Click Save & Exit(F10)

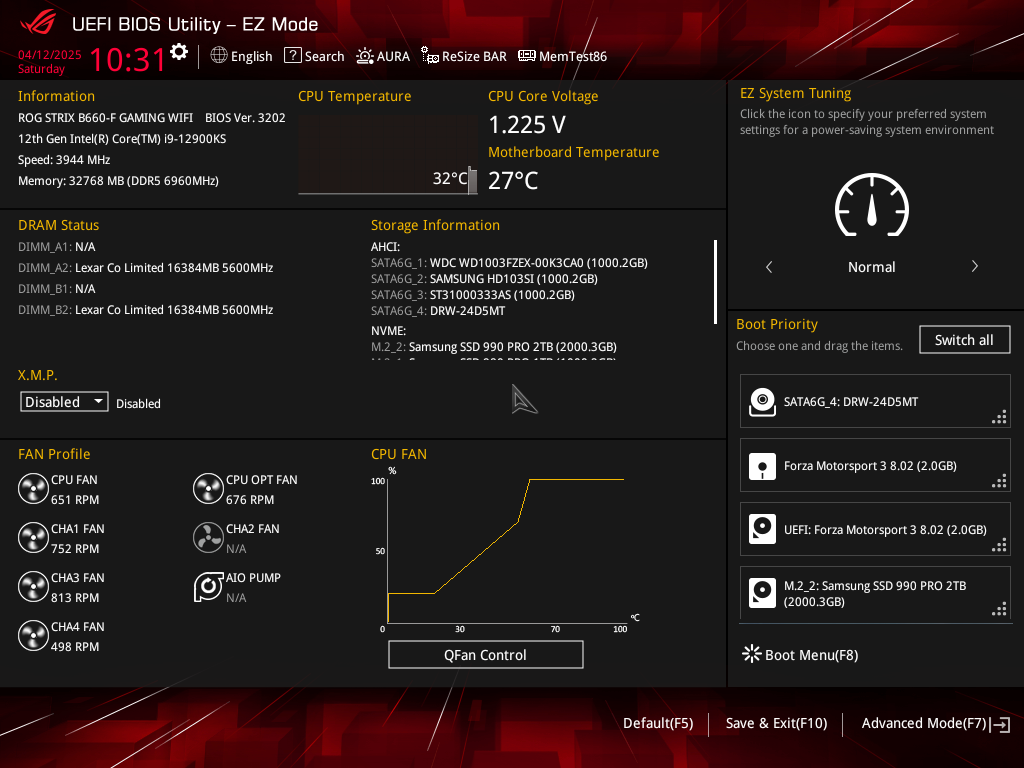(776, 723)
